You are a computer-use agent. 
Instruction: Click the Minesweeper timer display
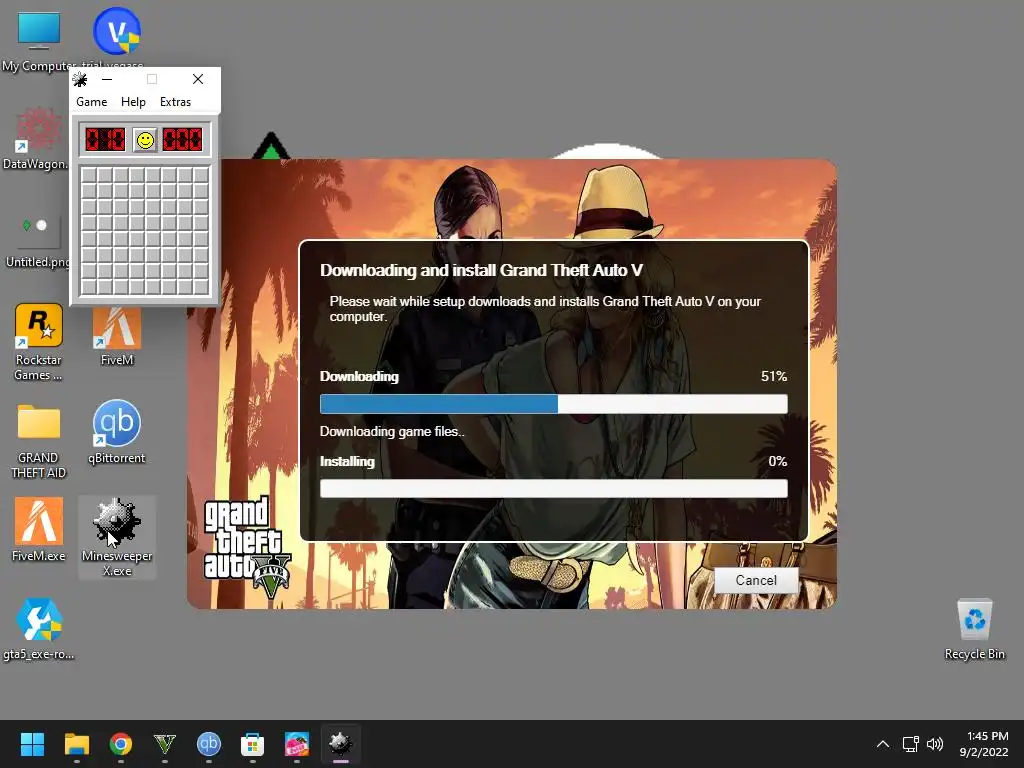[183, 140]
